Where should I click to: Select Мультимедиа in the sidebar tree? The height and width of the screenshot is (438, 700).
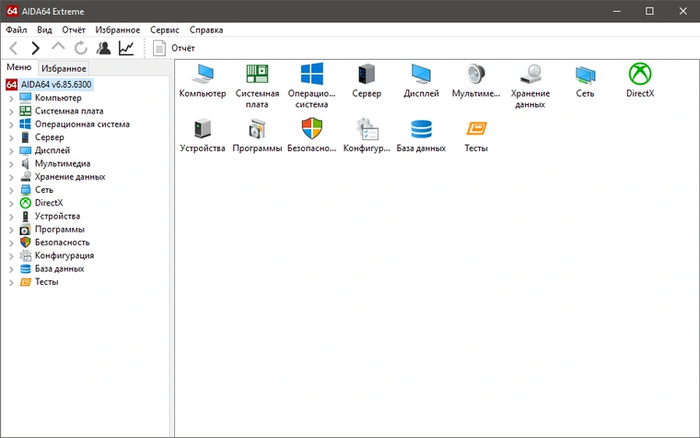pos(62,163)
